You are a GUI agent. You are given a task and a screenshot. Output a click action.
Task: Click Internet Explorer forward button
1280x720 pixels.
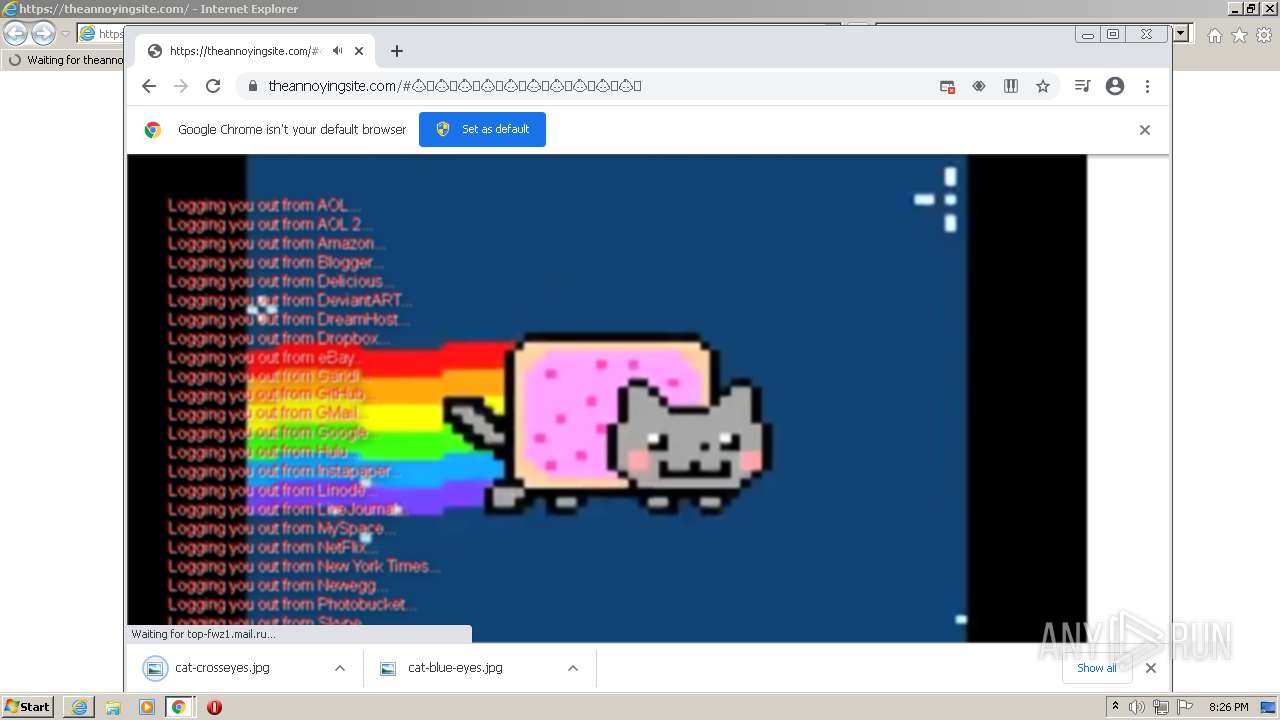click(x=43, y=33)
